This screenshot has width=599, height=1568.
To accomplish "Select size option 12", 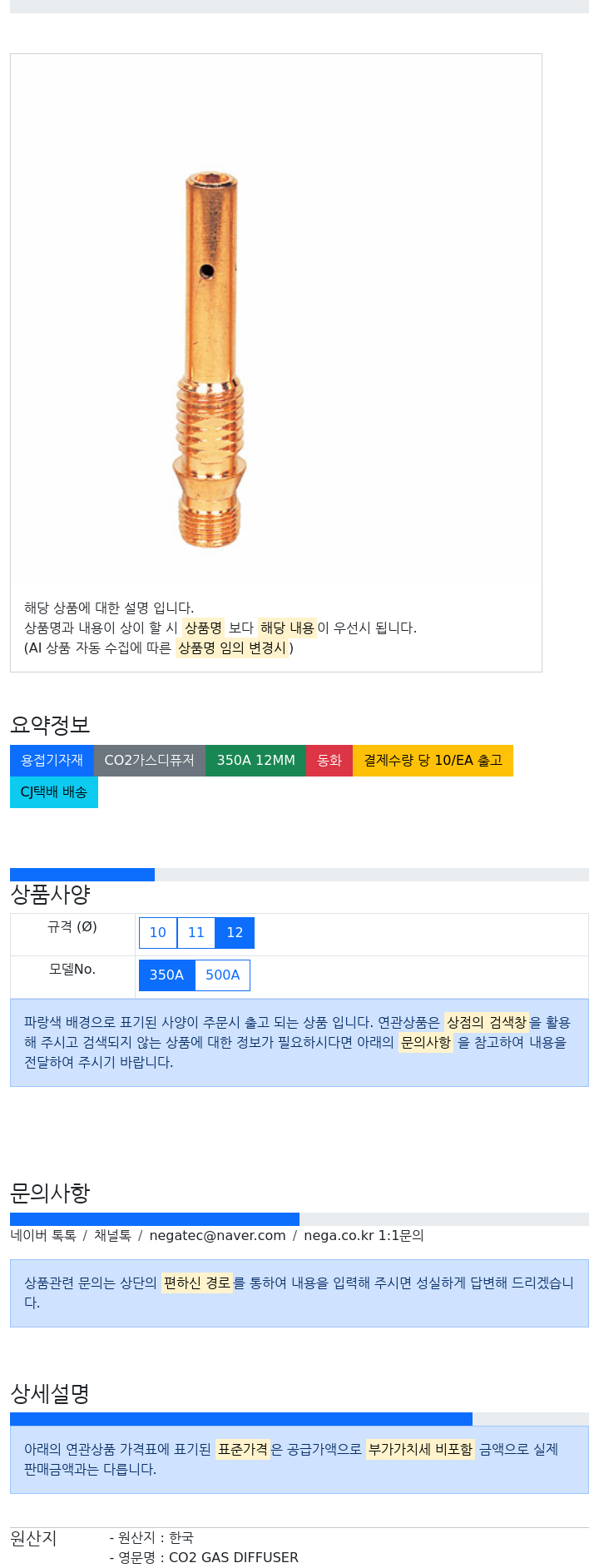I will [x=235, y=933].
